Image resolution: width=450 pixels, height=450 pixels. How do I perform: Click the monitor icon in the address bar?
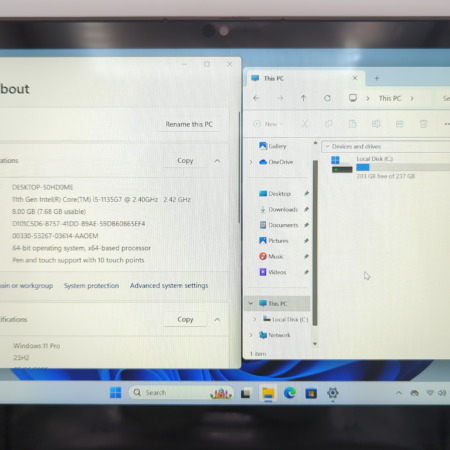coord(353,98)
